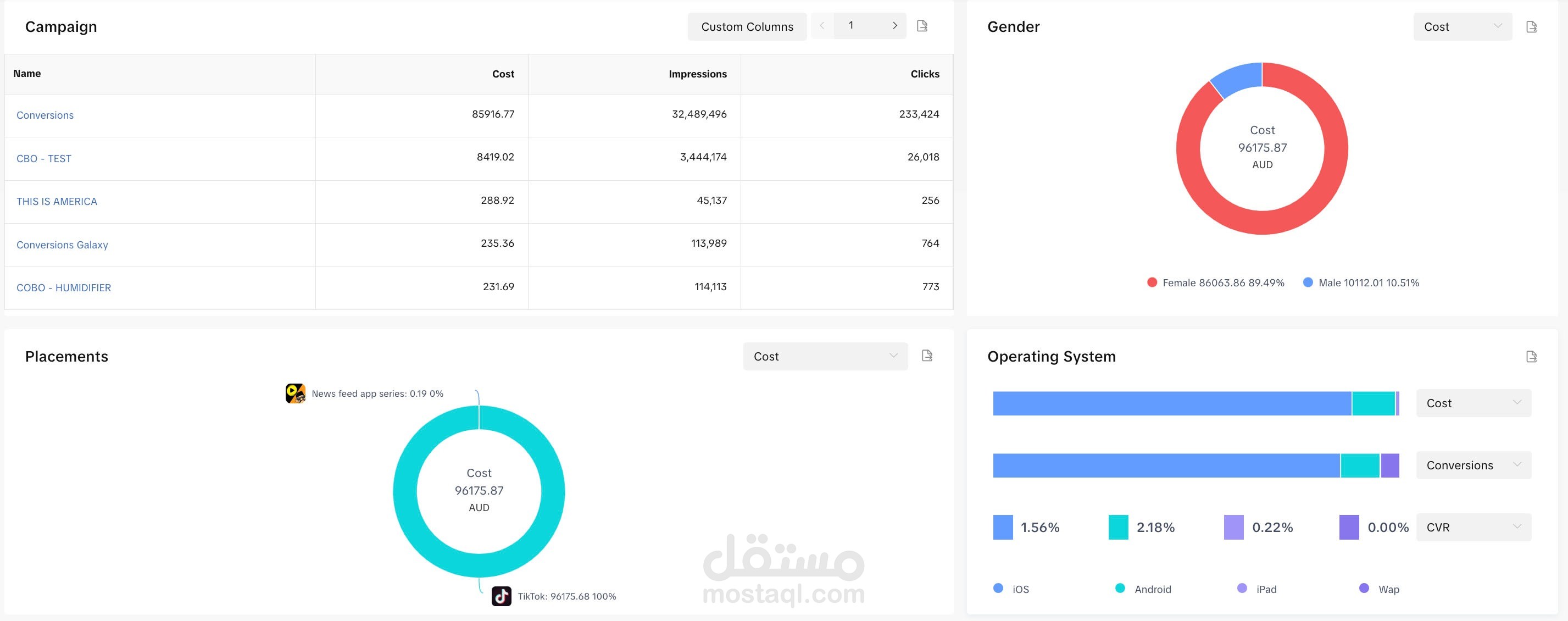The image size is (1568, 621).
Task: Sort by the Clicks column header
Action: (925, 74)
